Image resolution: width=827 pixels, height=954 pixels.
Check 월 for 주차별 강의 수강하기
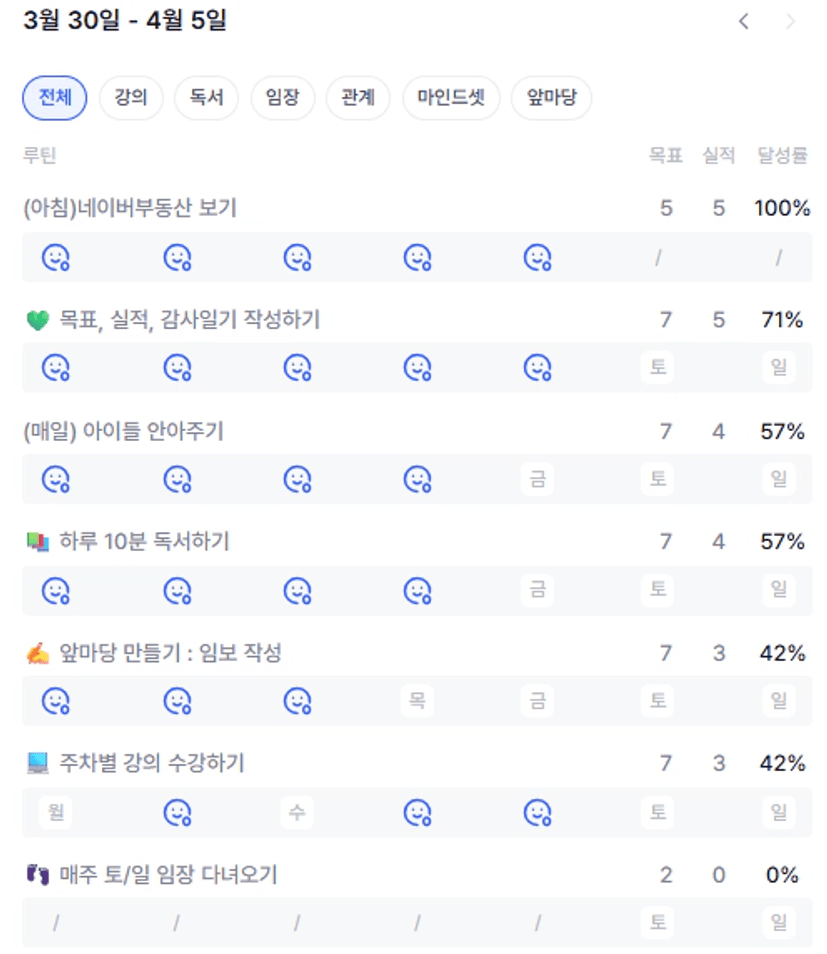[x=56, y=812]
